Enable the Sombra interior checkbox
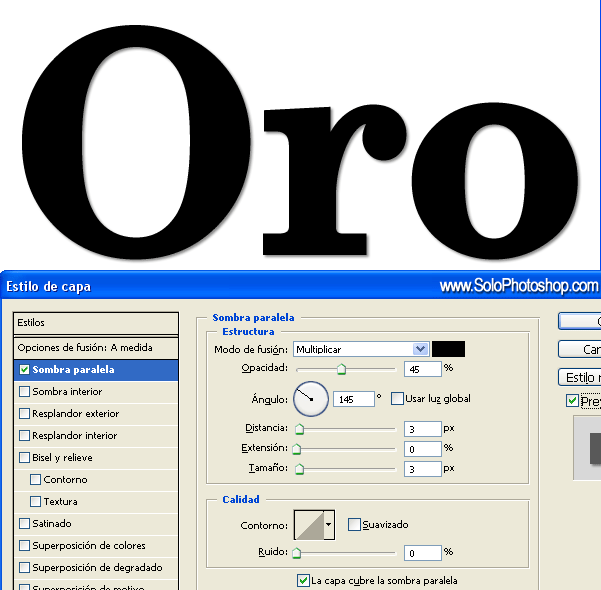This screenshot has width=601, height=590. click(x=25, y=392)
